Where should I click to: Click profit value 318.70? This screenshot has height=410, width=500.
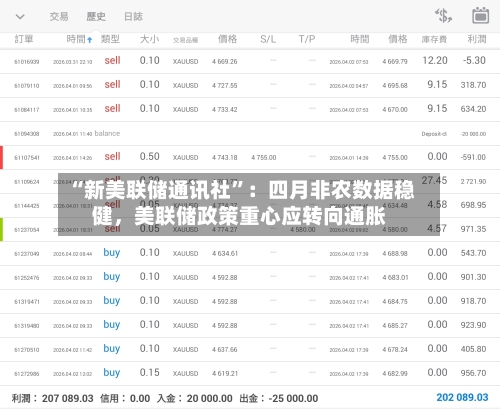(473, 85)
